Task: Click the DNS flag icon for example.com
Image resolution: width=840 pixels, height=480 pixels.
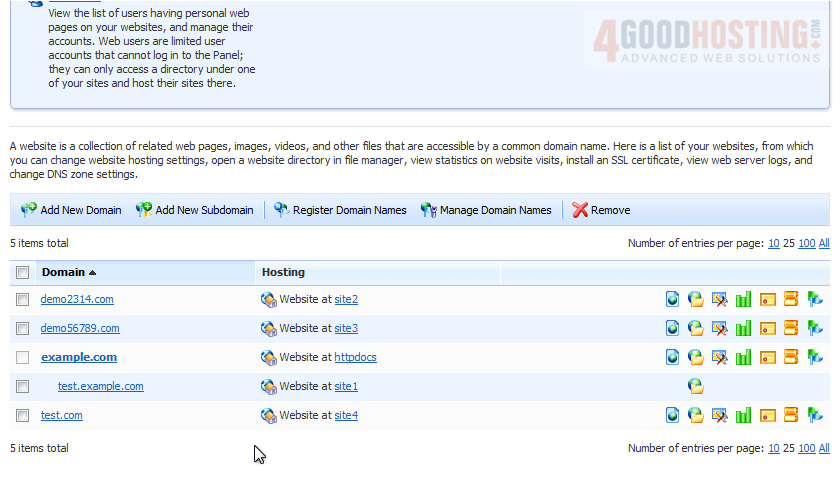Action: pos(815,357)
